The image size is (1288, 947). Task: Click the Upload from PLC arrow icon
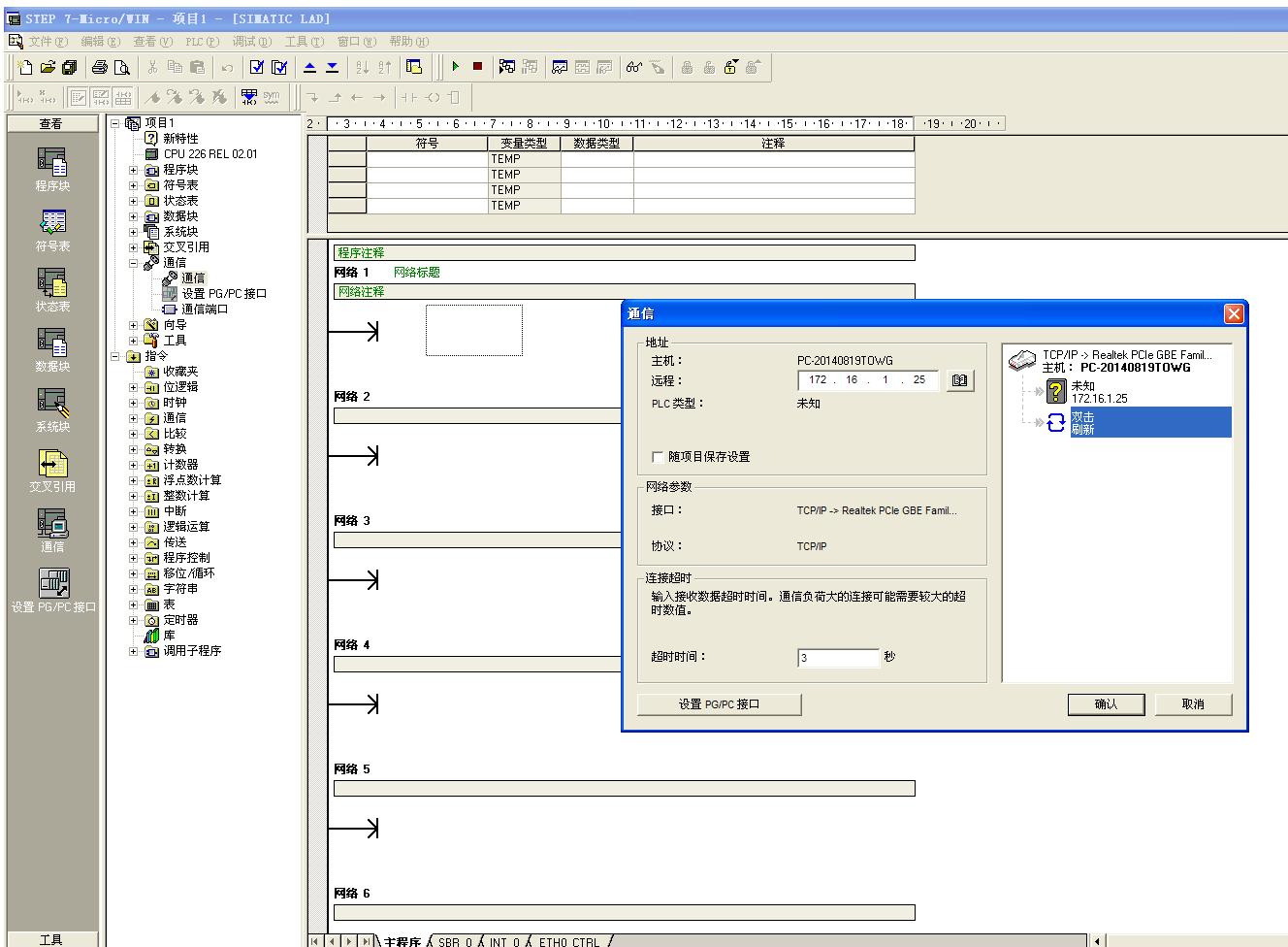tap(309, 67)
